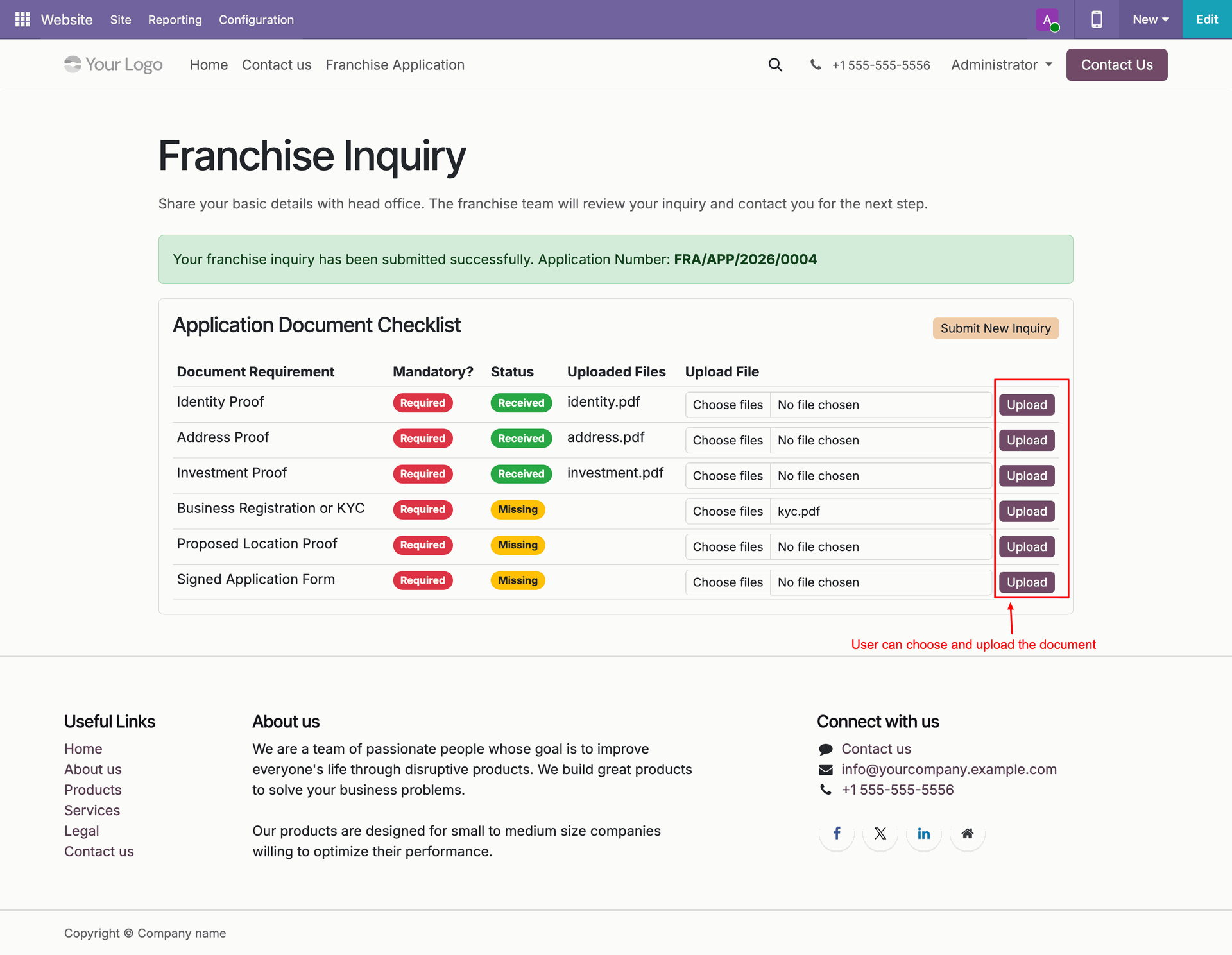Open footer Products link
The height and width of the screenshot is (955, 1232).
pos(93,790)
